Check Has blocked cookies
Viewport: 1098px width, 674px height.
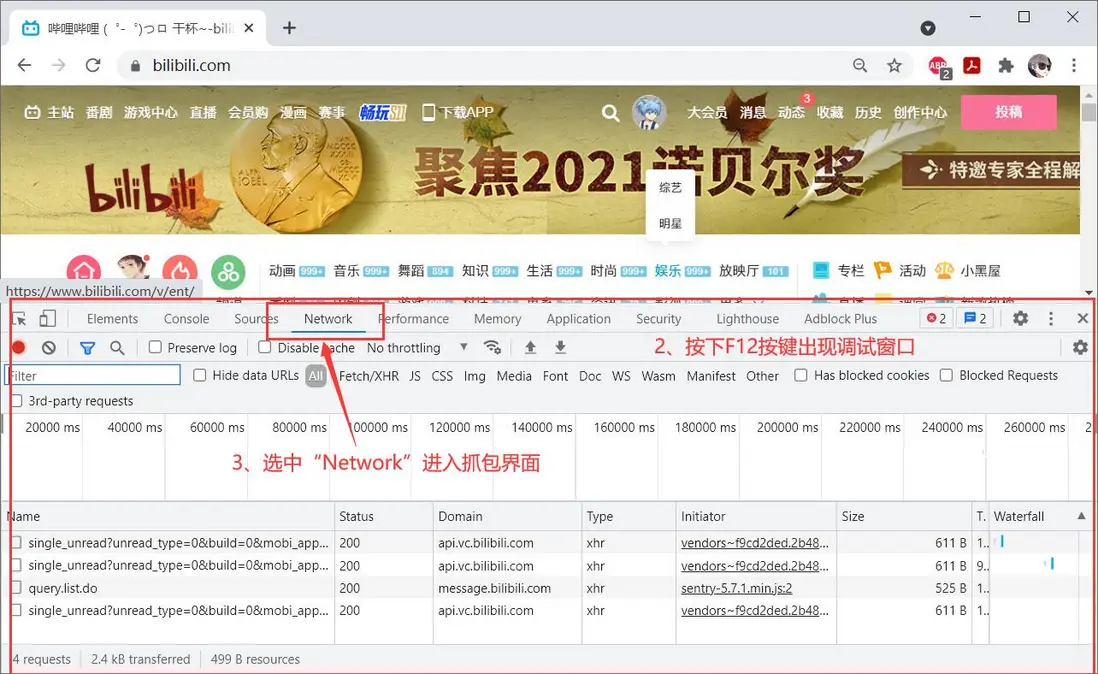click(801, 375)
